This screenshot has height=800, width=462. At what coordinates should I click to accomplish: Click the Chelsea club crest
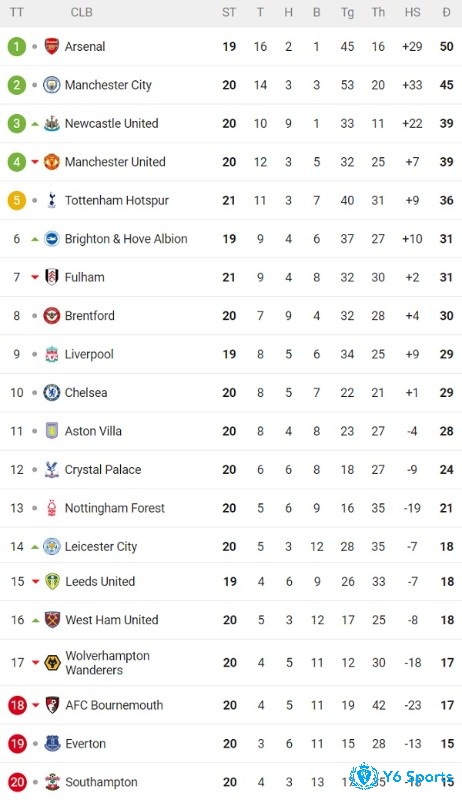(52, 392)
